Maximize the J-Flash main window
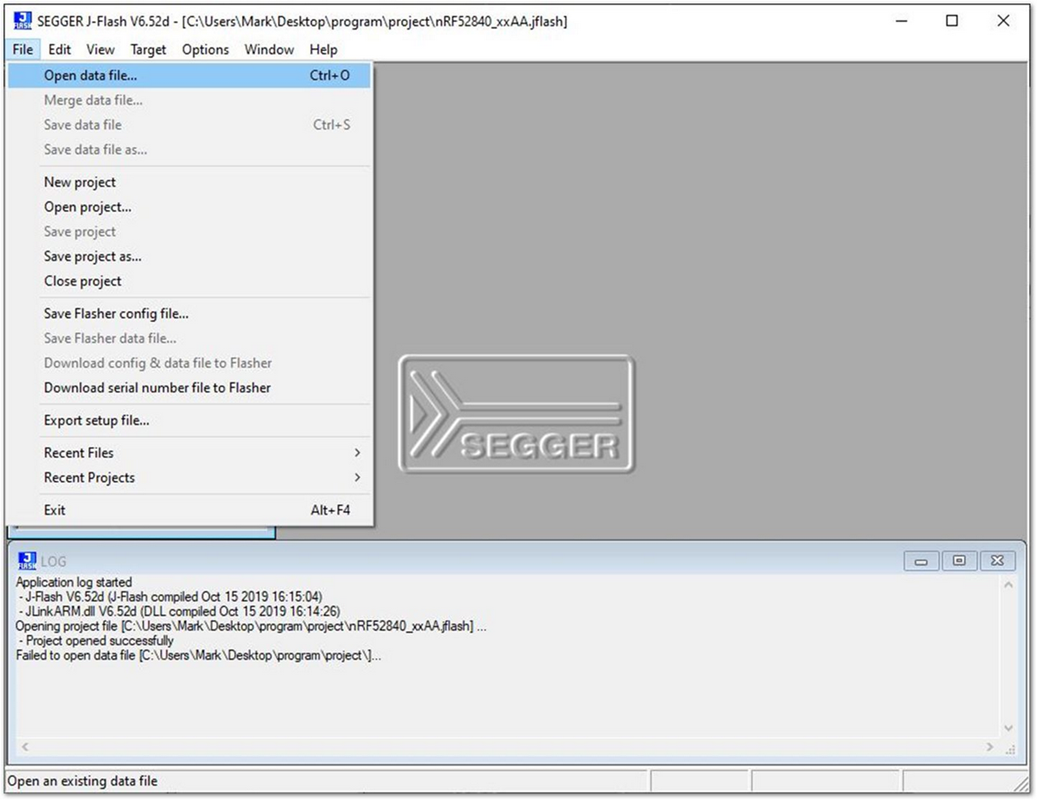 [952, 21]
